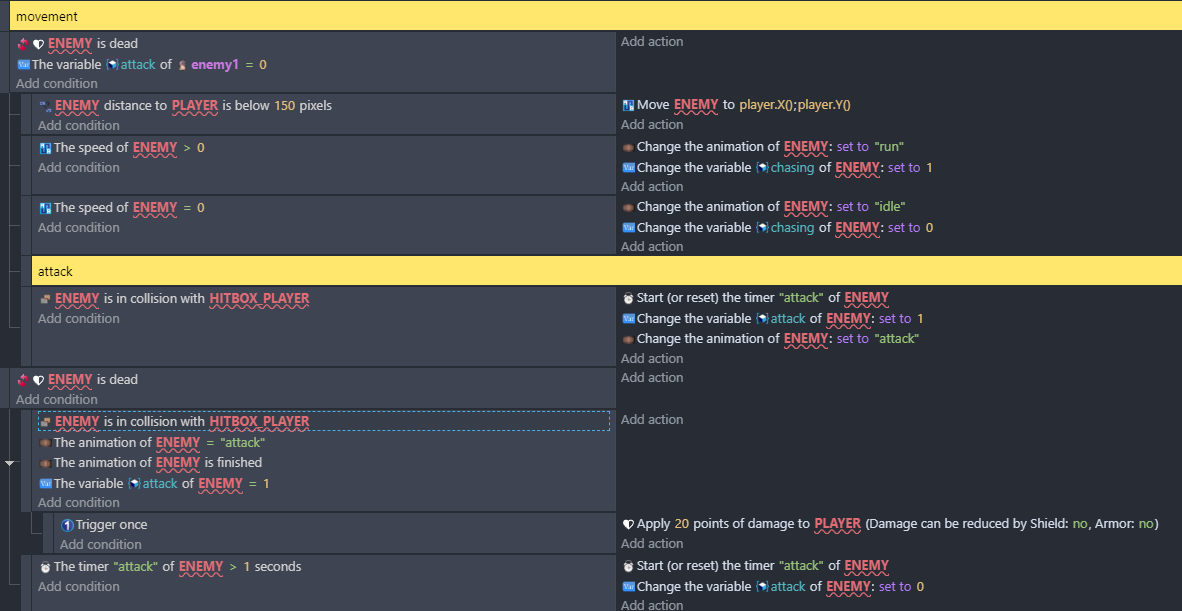
Task: Click "Add action" below Move ENEMY to player
Action: (x=652, y=125)
